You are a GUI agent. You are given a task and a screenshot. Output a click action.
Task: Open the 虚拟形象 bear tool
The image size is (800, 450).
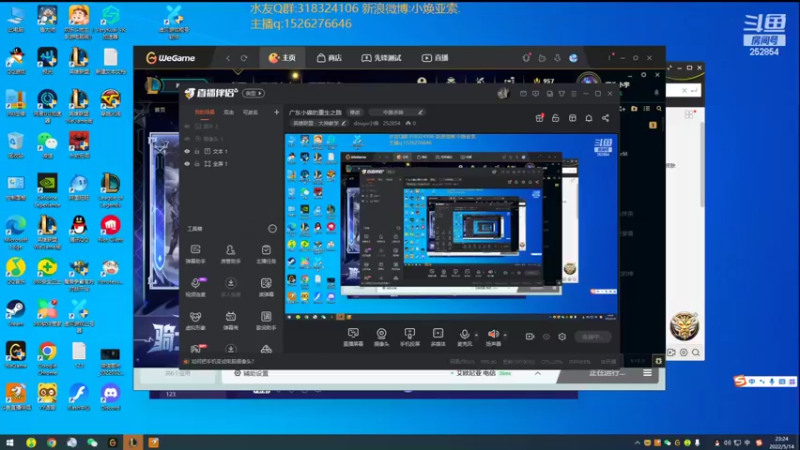click(x=195, y=320)
